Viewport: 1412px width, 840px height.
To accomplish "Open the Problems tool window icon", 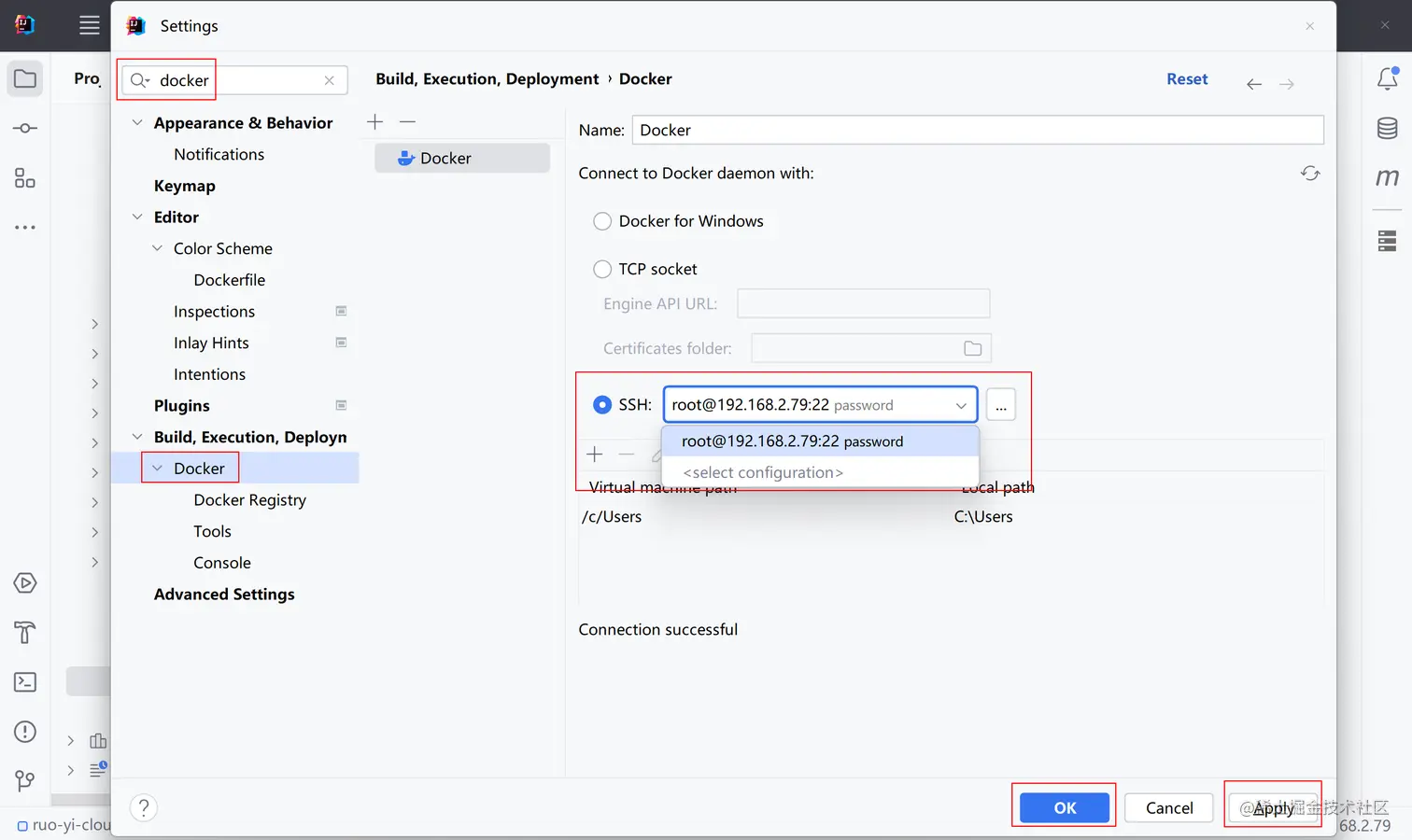I will (25, 732).
